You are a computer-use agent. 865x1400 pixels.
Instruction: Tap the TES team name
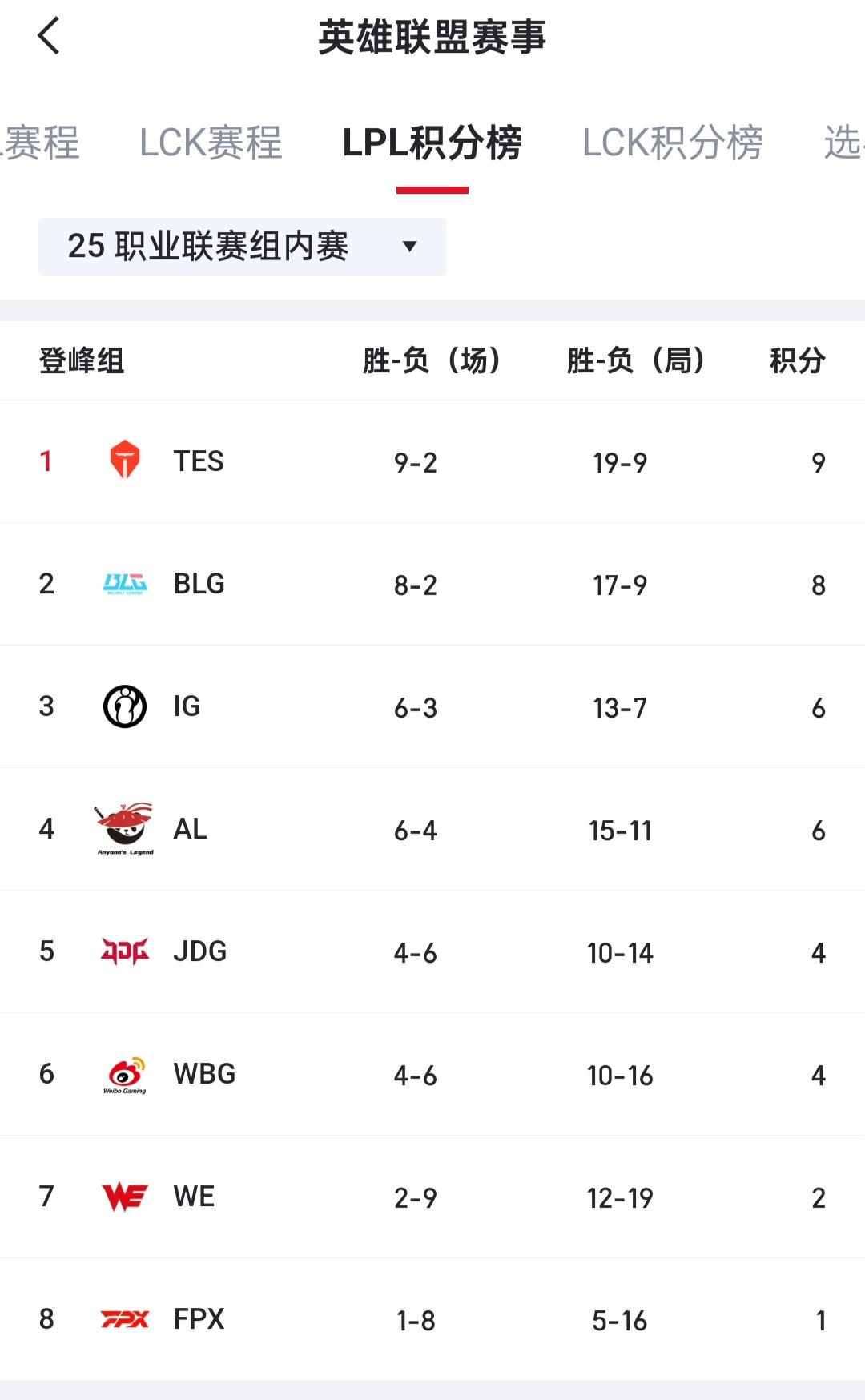pos(199,461)
